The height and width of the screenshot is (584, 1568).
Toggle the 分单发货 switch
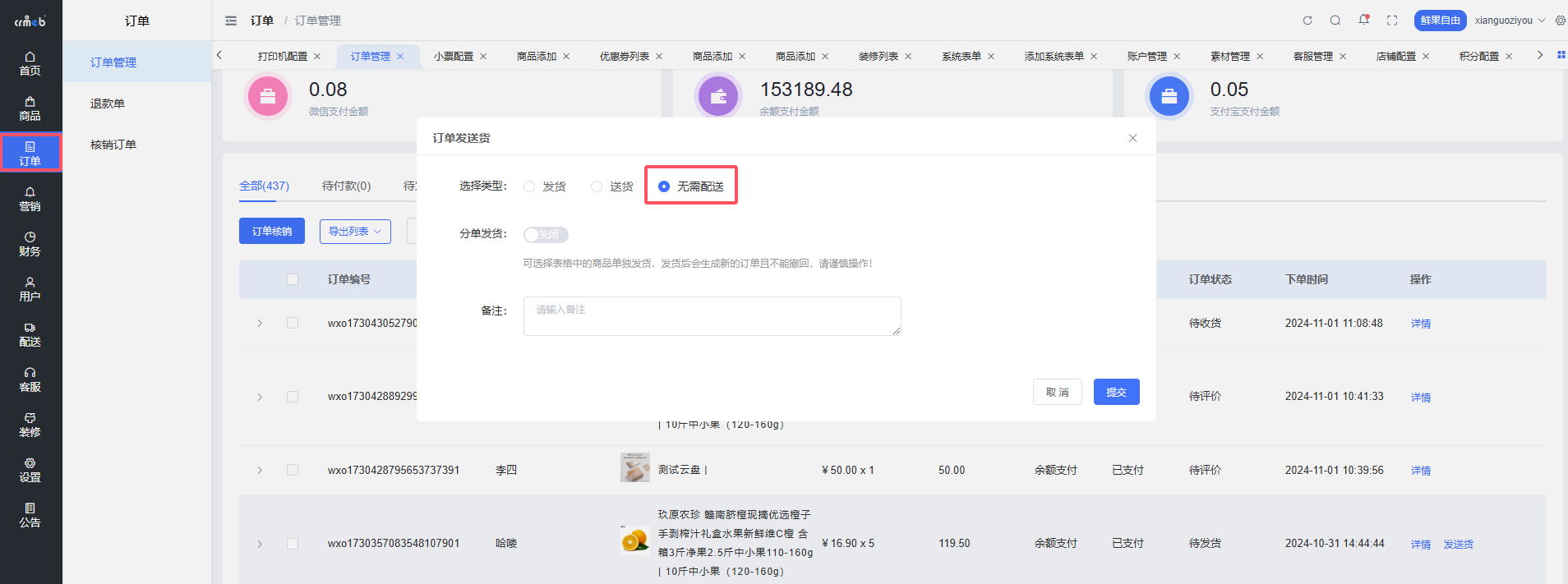pyautogui.click(x=546, y=235)
